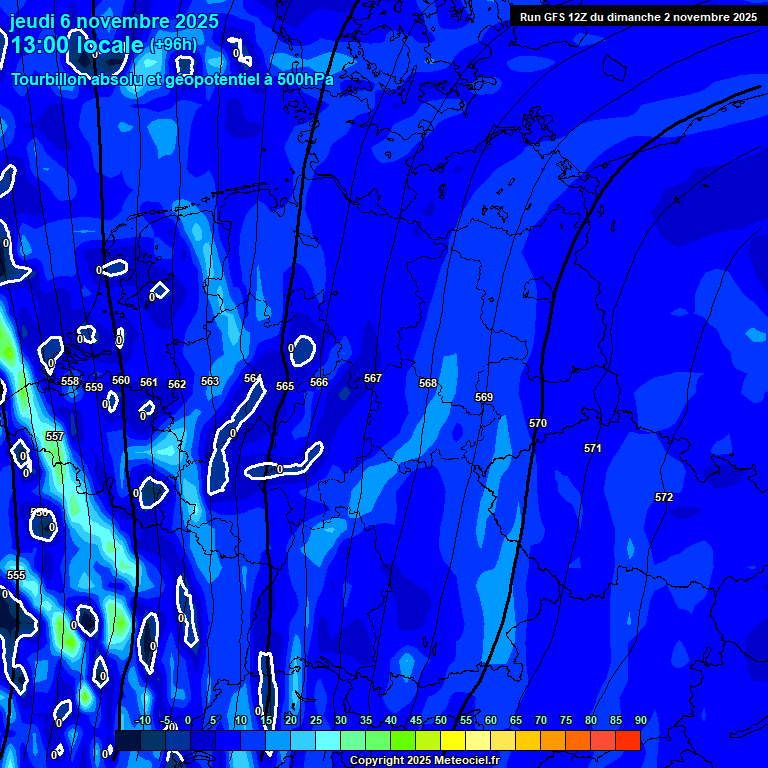Click the 90 value on the color scale
This screenshot has width=768, height=768.
coord(640,721)
